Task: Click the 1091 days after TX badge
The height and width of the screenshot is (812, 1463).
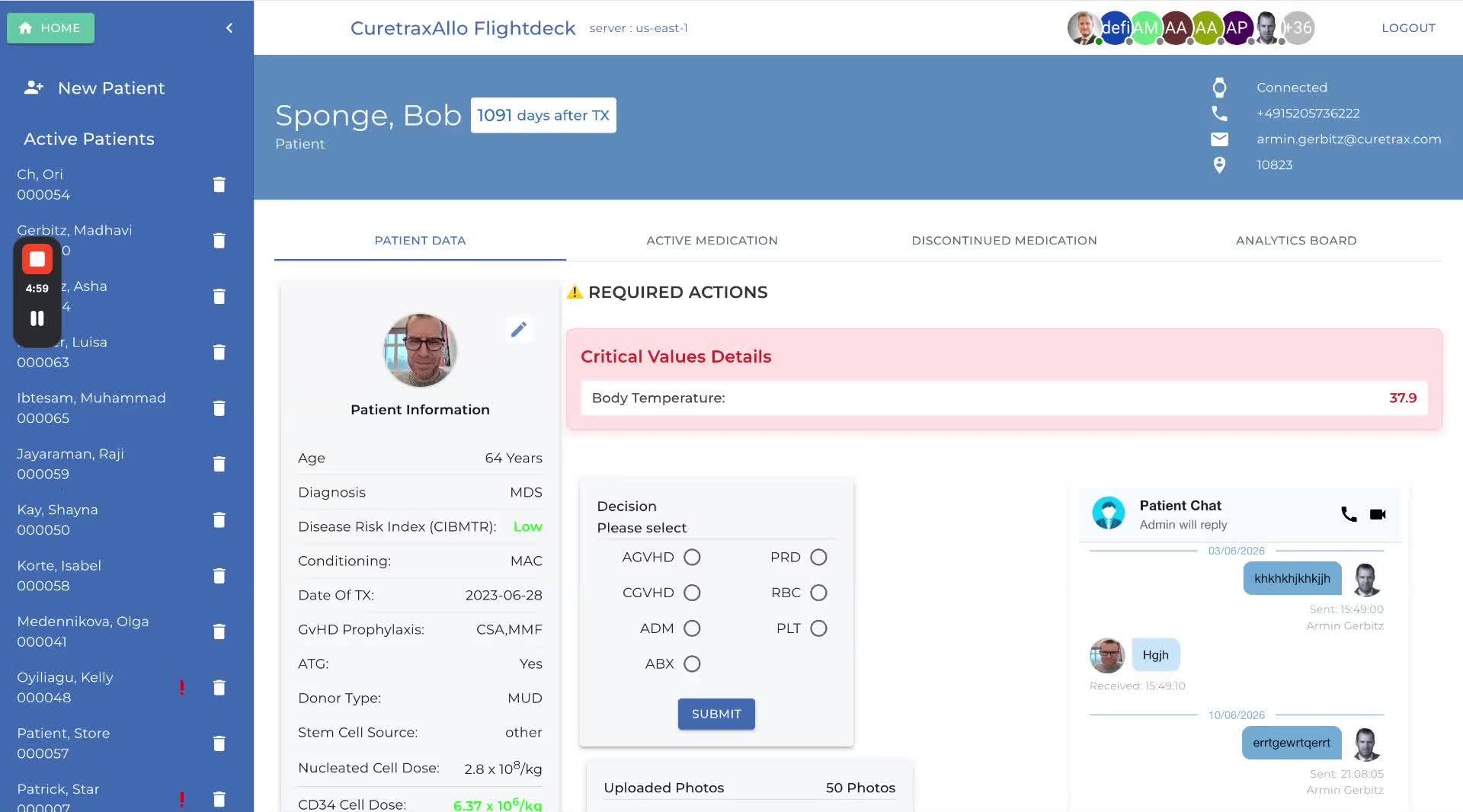Action: pos(543,115)
